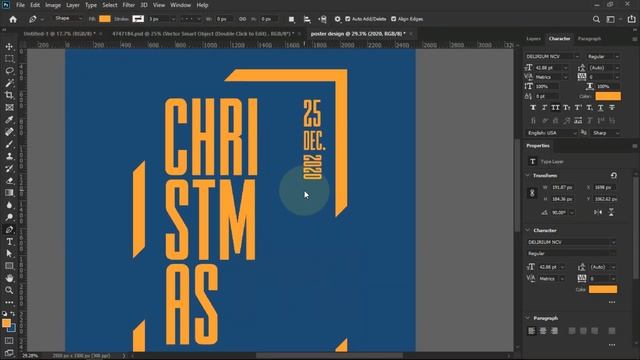Viewport: 640px width, 360px height.
Task: Select the Hand tool
Action: click(x=9, y=278)
